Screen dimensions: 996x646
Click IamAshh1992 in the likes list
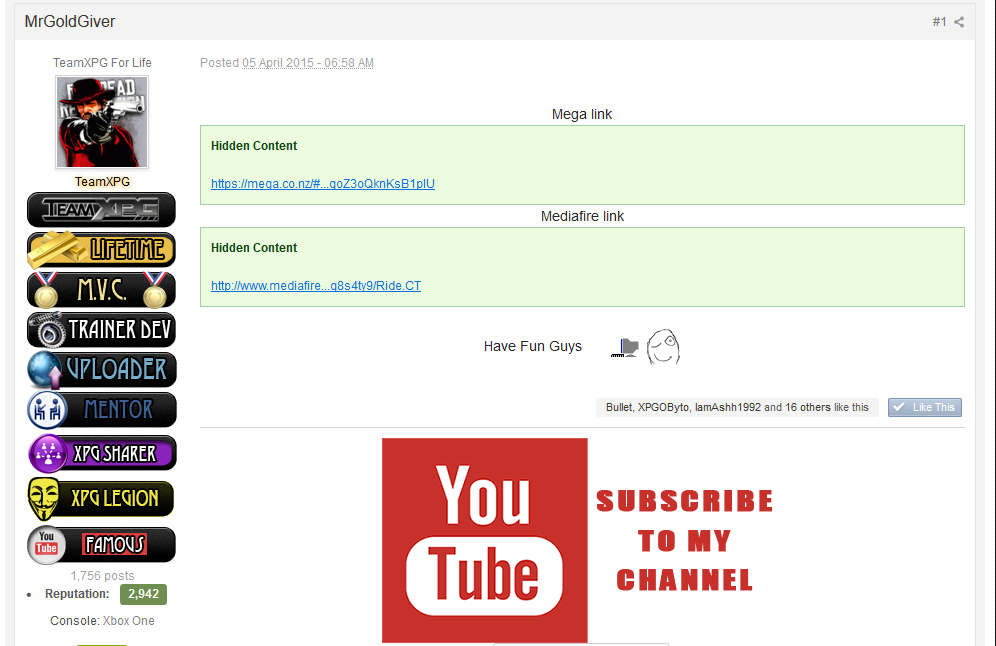click(x=727, y=407)
